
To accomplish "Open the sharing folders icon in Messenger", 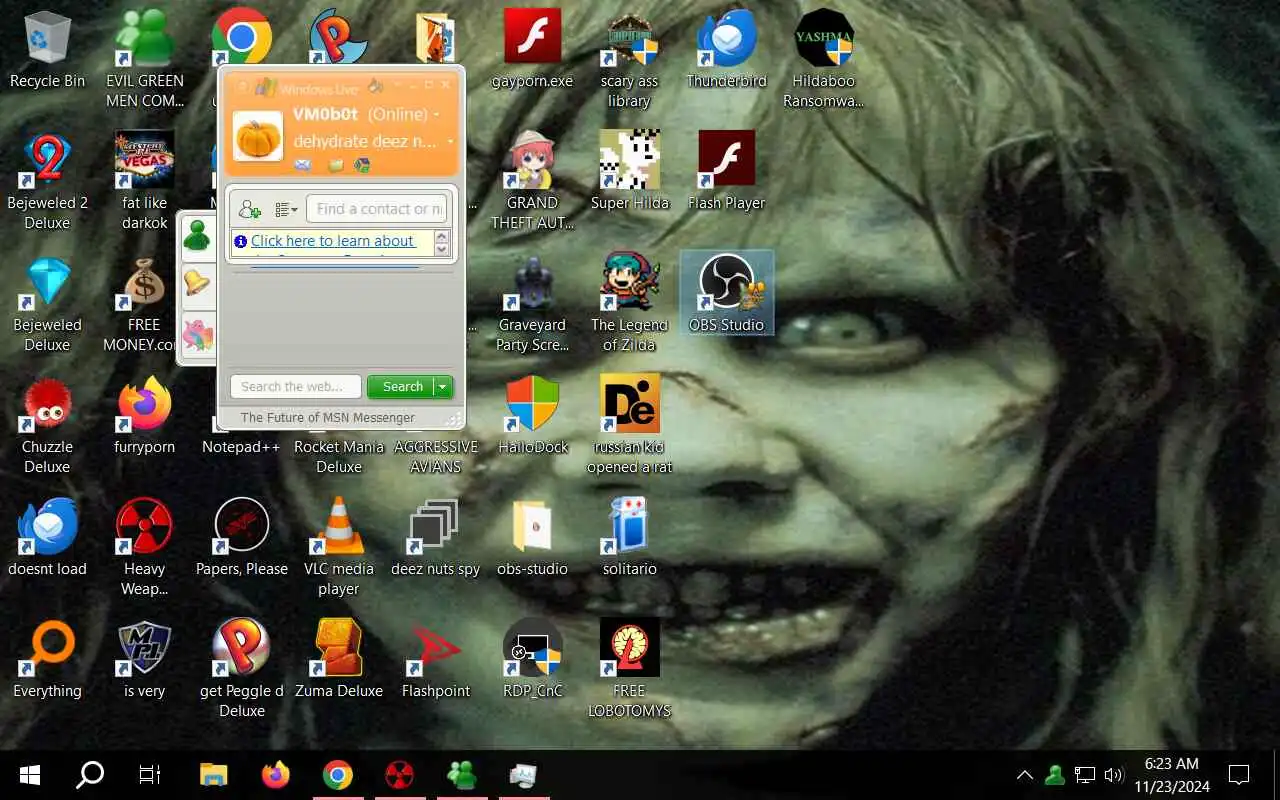I will [336, 165].
